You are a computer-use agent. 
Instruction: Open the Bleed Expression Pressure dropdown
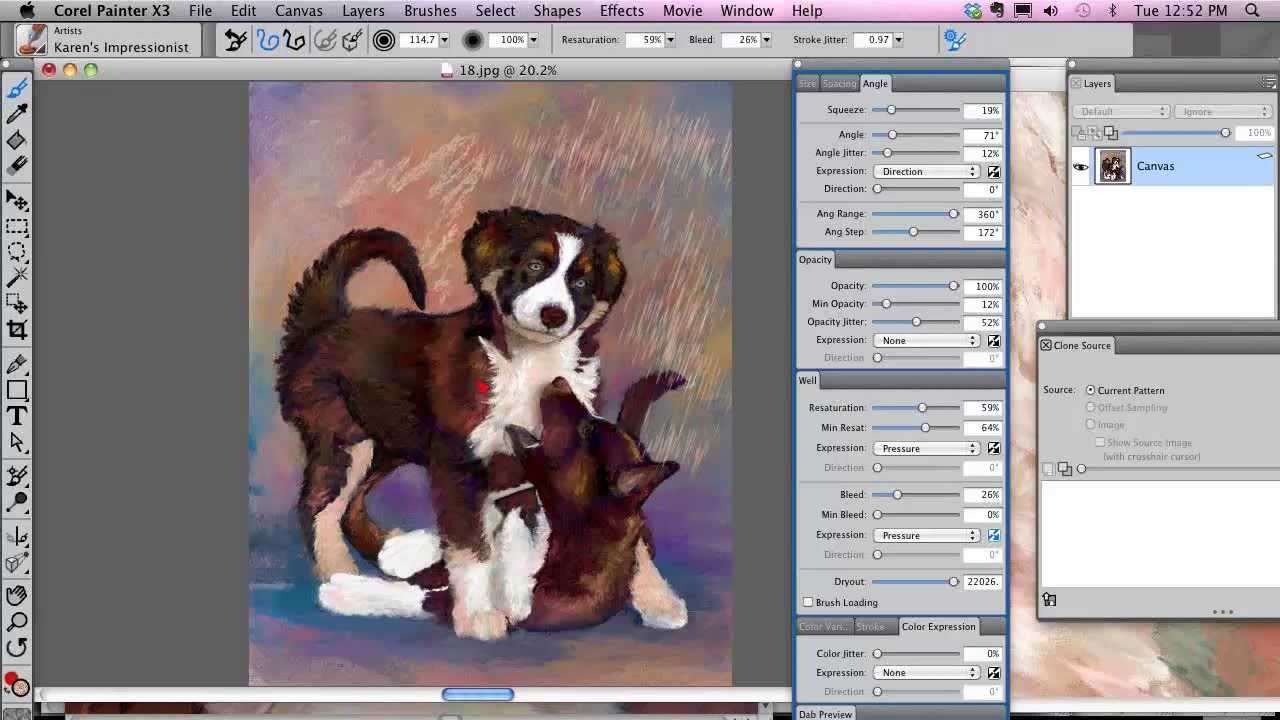[x=926, y=536]
